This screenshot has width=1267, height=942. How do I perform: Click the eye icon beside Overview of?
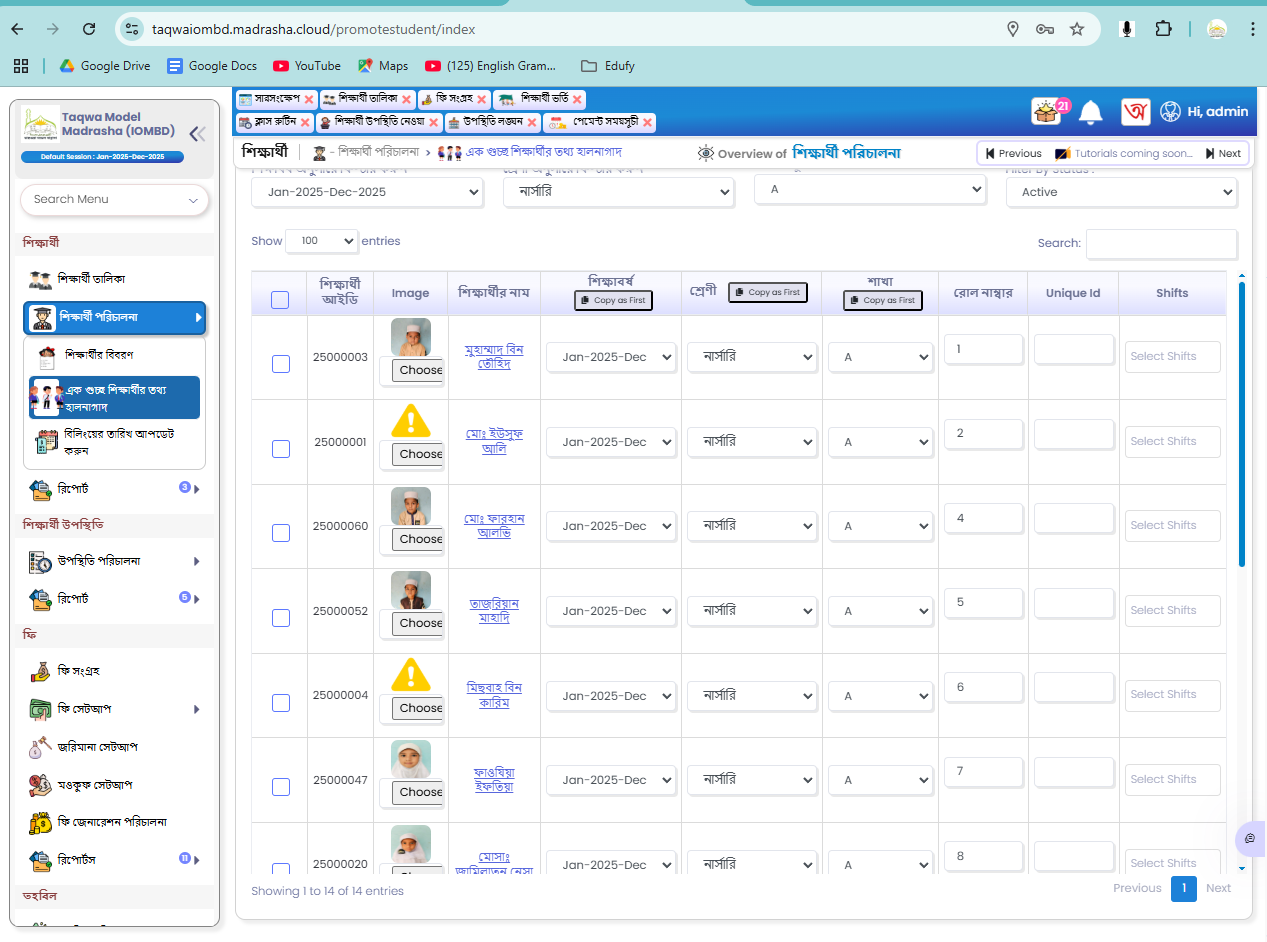706,153
